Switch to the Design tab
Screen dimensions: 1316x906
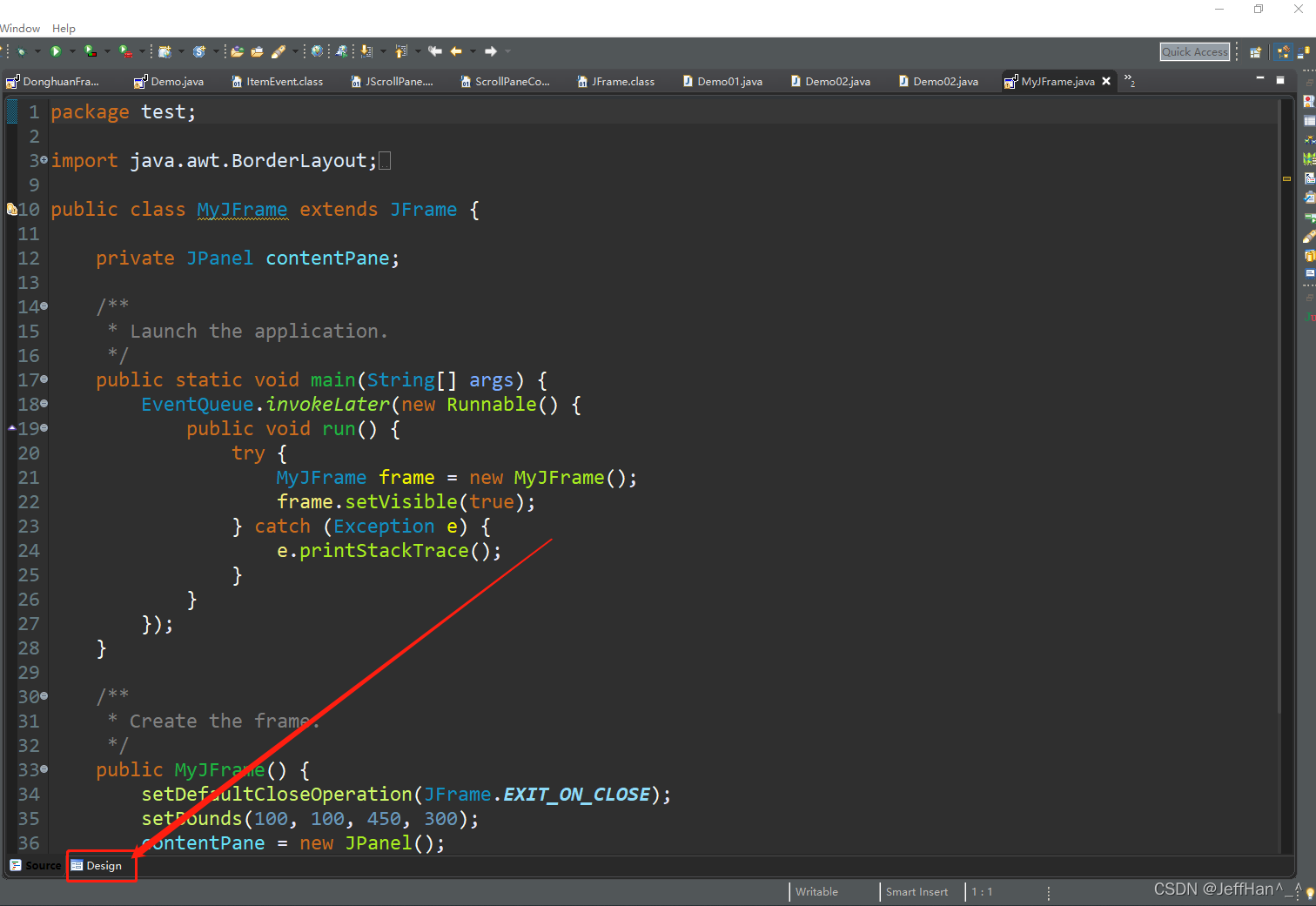(103, 866)
